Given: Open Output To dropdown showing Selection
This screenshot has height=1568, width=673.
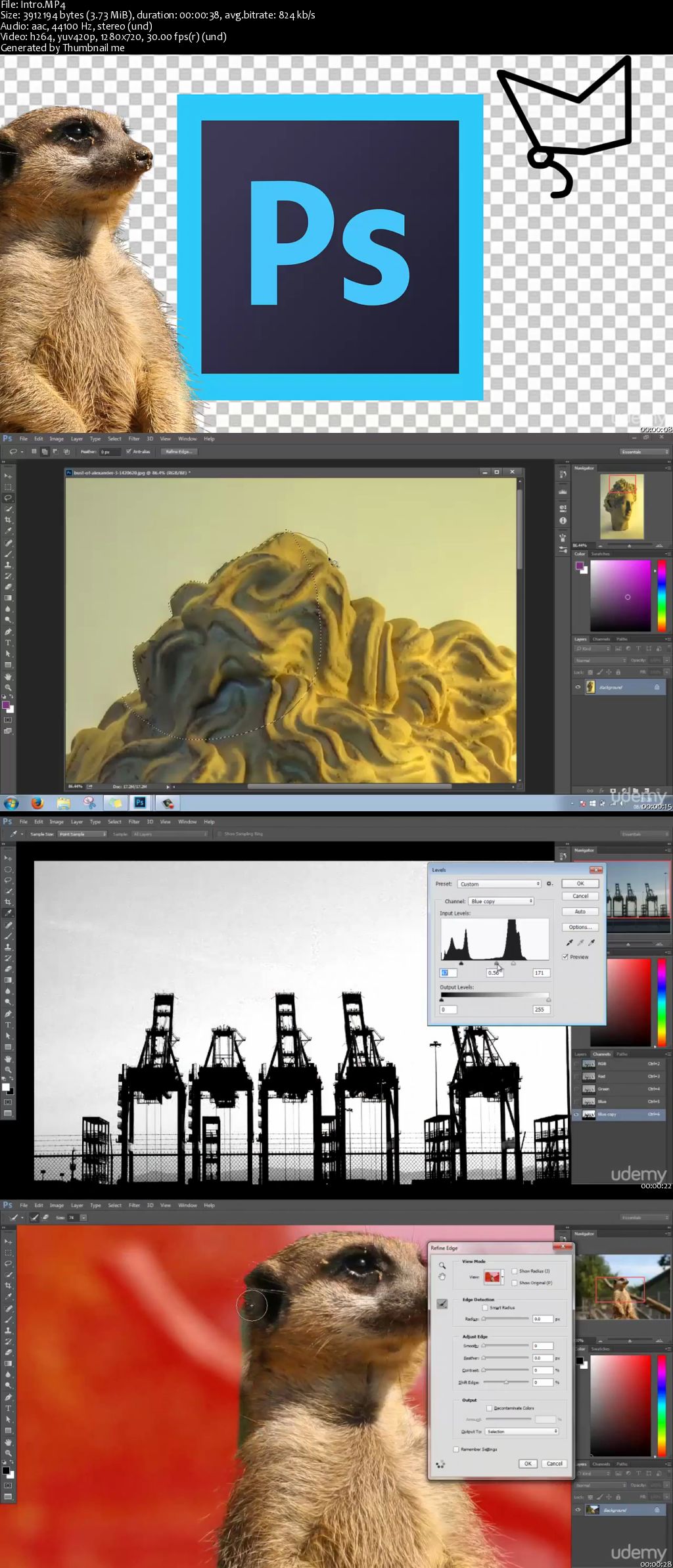Looking at the screenshot, I should point(522,1431).
